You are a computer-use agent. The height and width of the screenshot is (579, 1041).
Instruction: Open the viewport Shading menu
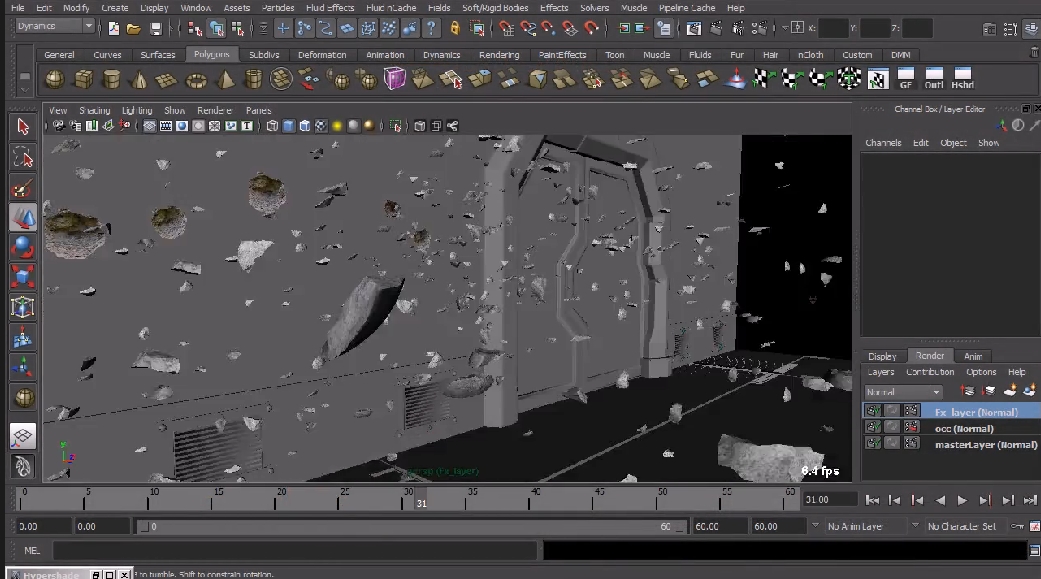[x=94, y=110]
